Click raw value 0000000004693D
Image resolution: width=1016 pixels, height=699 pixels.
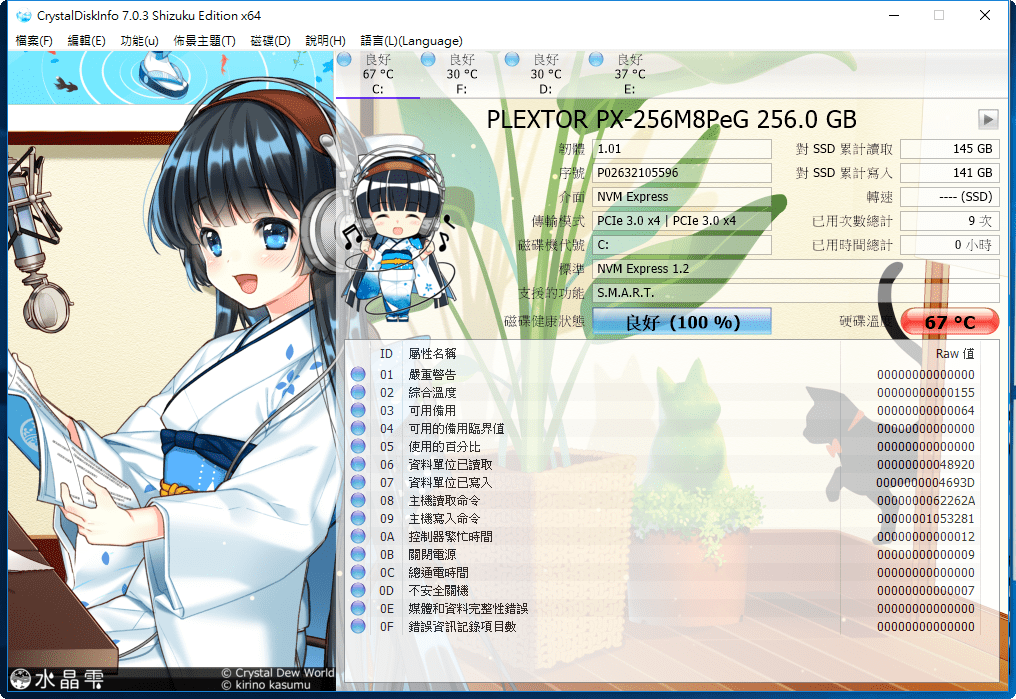click(x=926, y=483)
